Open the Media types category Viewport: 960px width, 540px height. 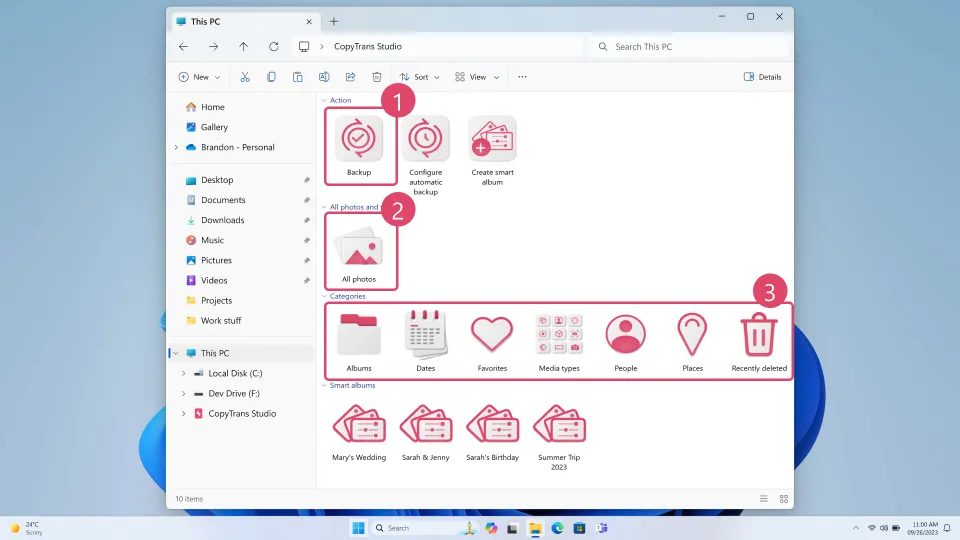click(x=559, y=334)
